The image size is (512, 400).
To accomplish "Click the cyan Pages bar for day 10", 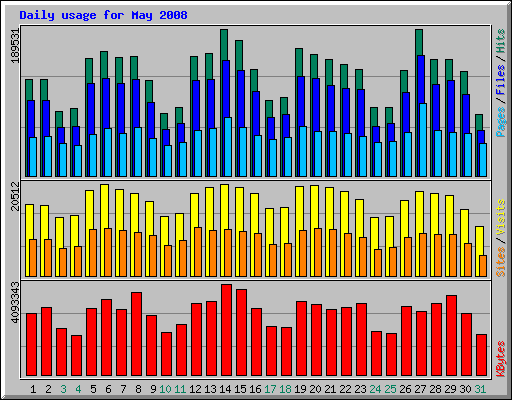I will tap(168, 161).
